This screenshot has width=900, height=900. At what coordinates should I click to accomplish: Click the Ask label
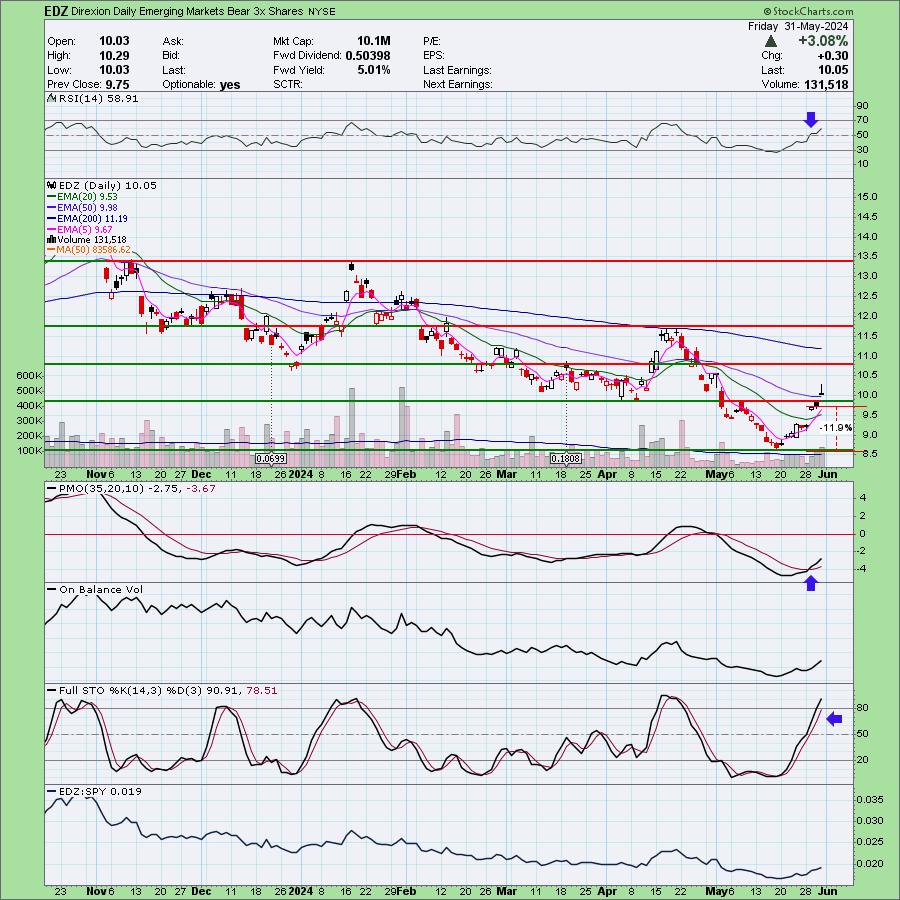click(173, 41)
